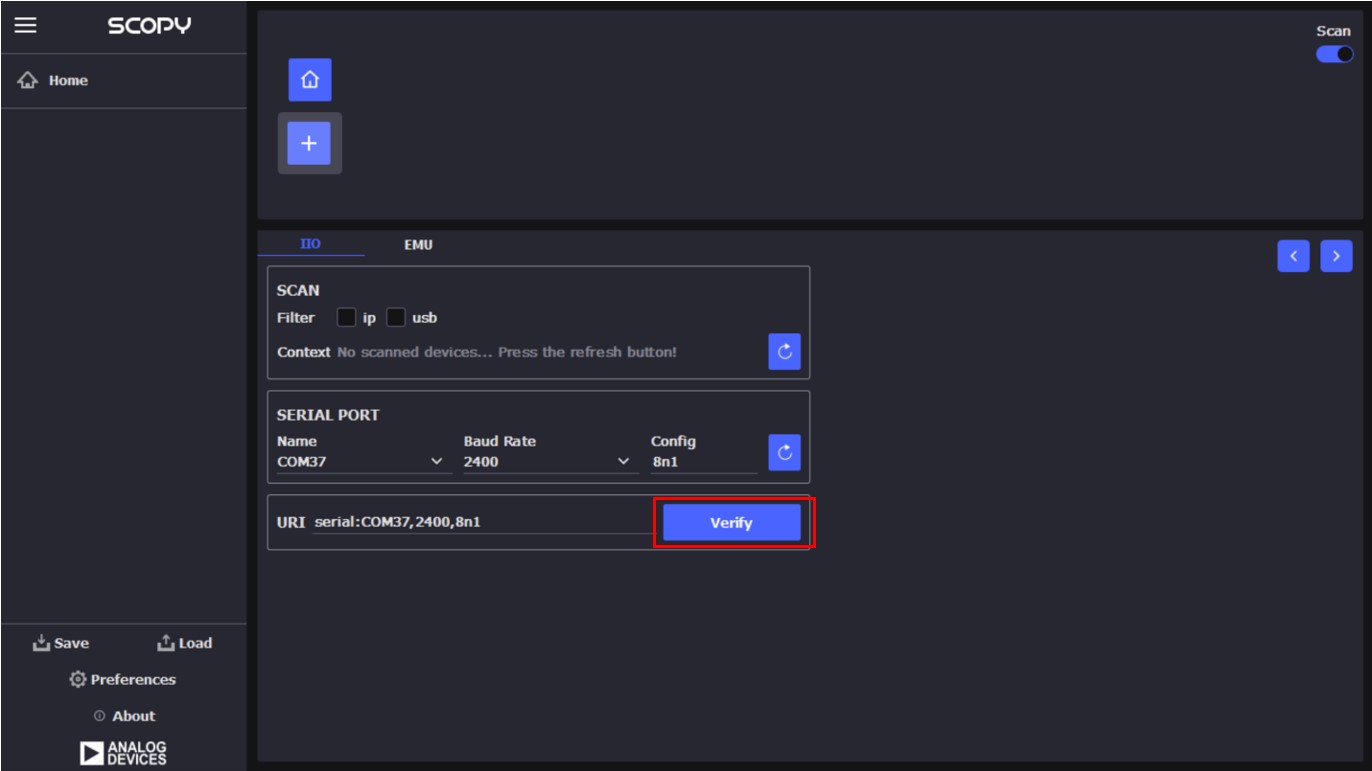Select the home device button

click(309, 80)
